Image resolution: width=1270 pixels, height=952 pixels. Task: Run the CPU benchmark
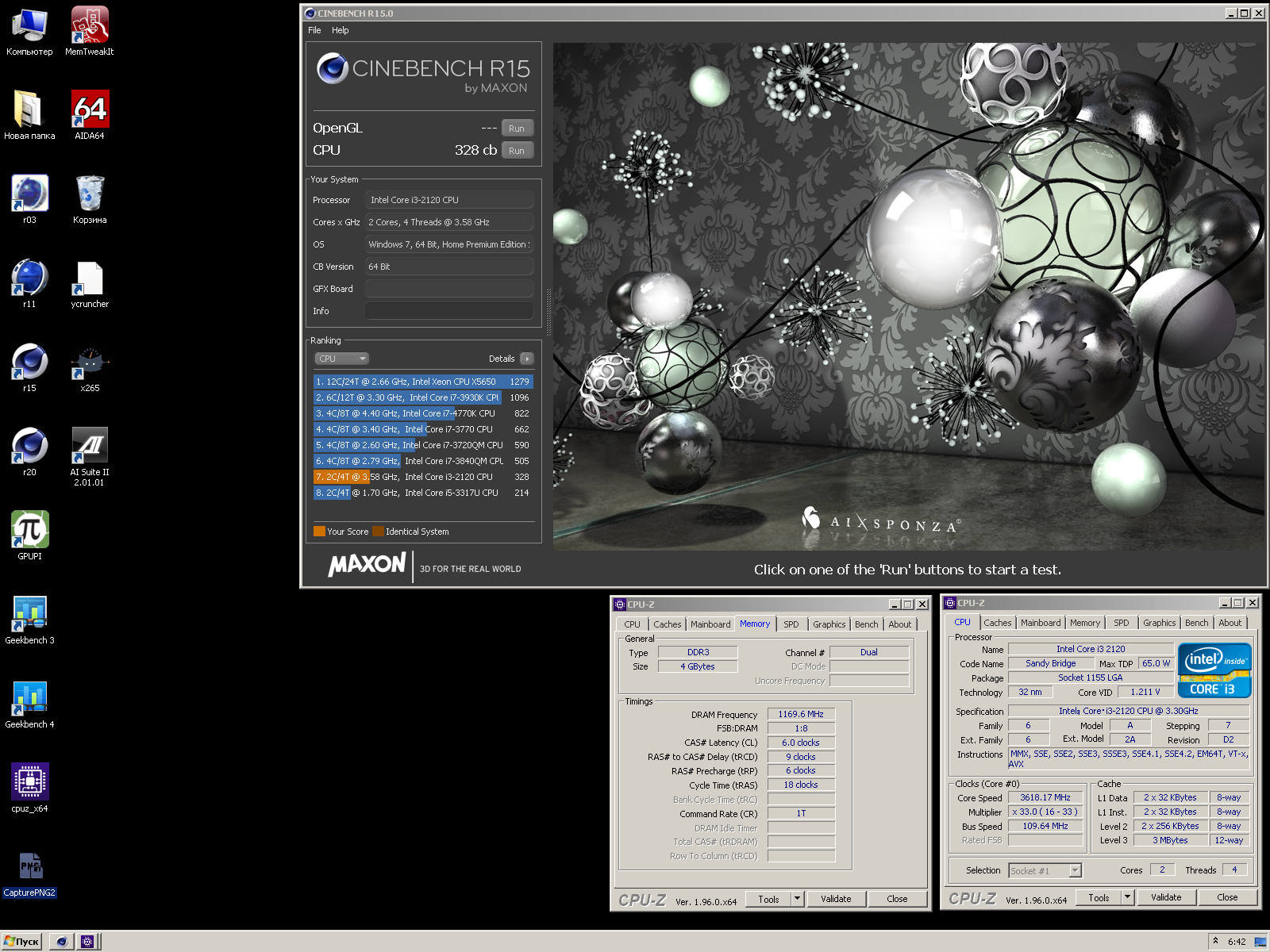(517, 151)
